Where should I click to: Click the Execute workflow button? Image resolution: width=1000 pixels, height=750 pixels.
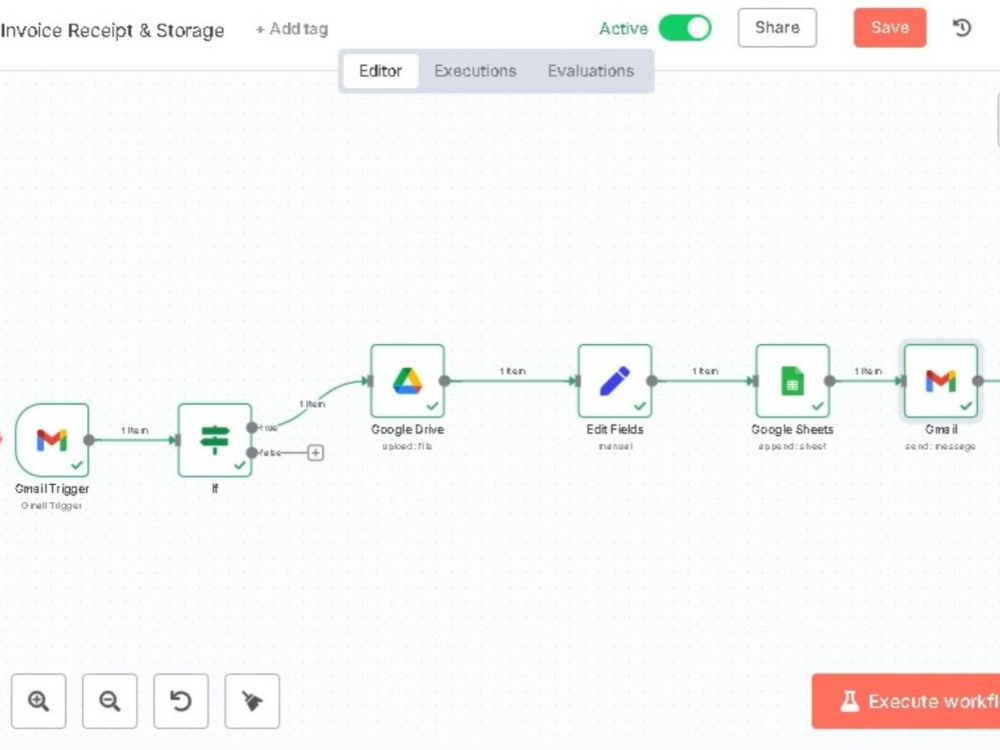906,701
